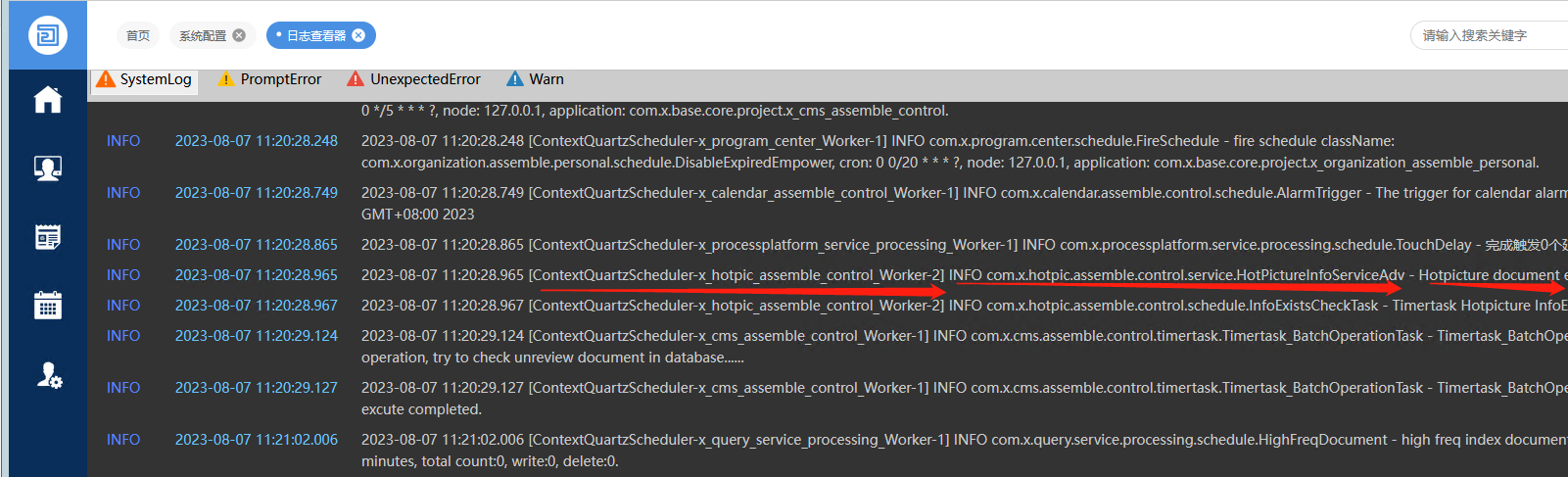The height and width of the screenshot is (477, 1568).
Task: Open the Home icon in the sidebar
Action: click(x=47, y=100)
